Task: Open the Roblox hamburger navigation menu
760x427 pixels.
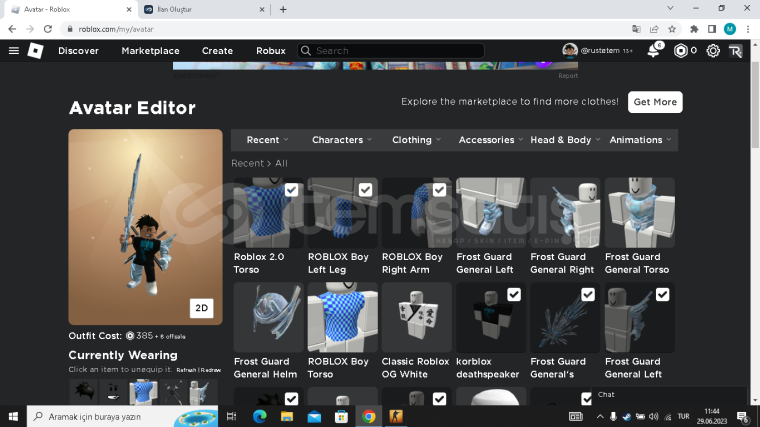Action: point(14,50)
